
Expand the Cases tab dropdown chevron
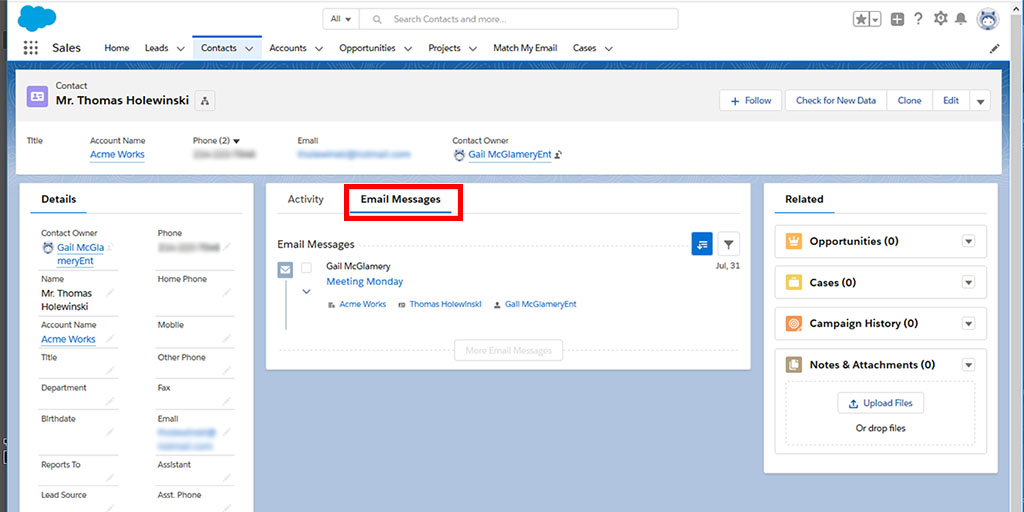pos(609,48)
